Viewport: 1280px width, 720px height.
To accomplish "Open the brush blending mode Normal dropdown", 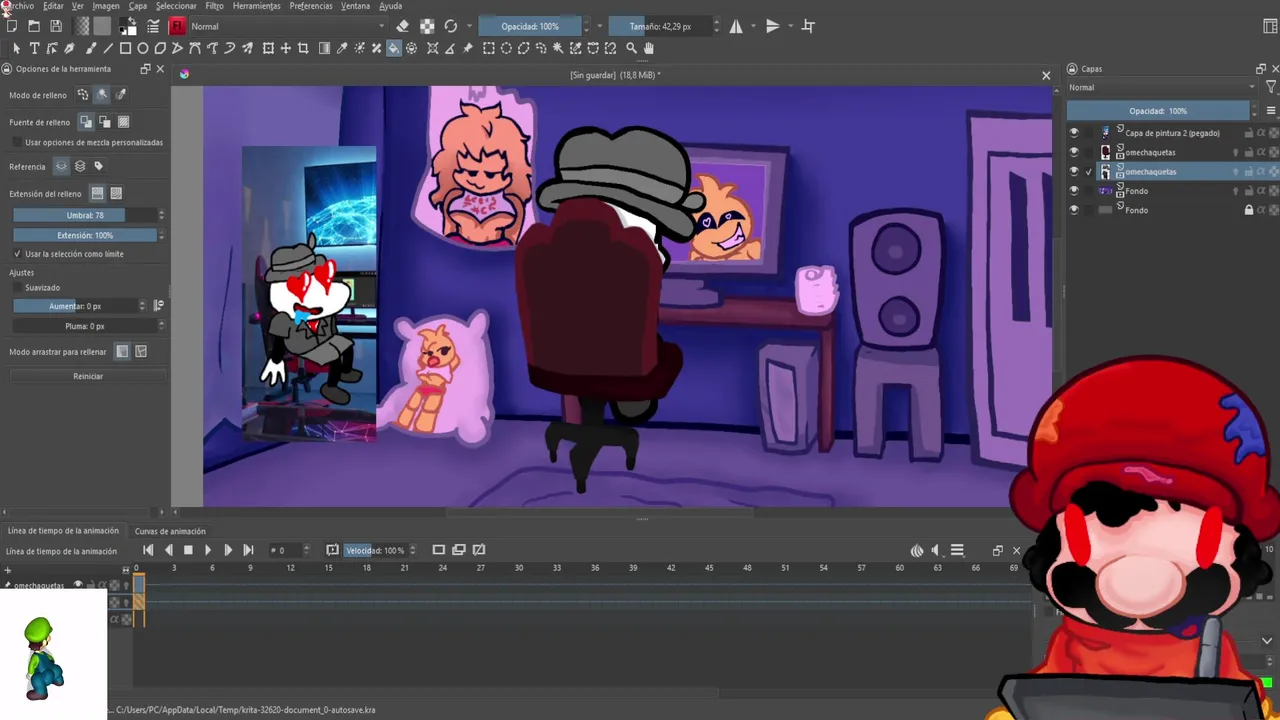I will [x=288, y=26].
